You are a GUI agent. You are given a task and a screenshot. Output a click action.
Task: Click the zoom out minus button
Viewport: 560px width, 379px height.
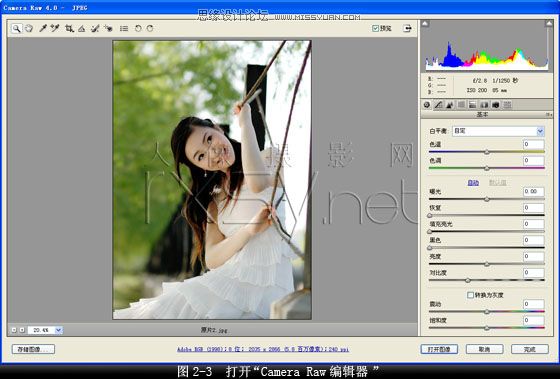pyautogui.click(x=14, y=330)
